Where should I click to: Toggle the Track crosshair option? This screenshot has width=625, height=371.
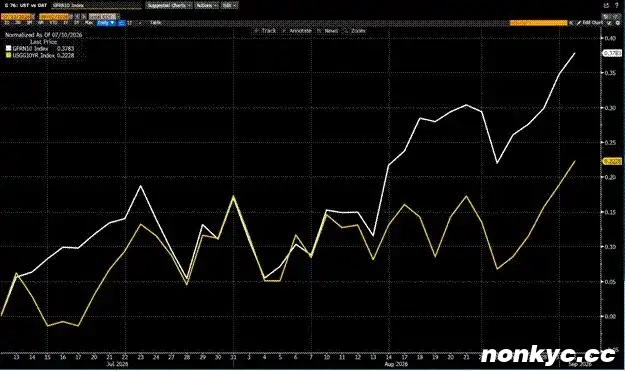click(265, 31)
